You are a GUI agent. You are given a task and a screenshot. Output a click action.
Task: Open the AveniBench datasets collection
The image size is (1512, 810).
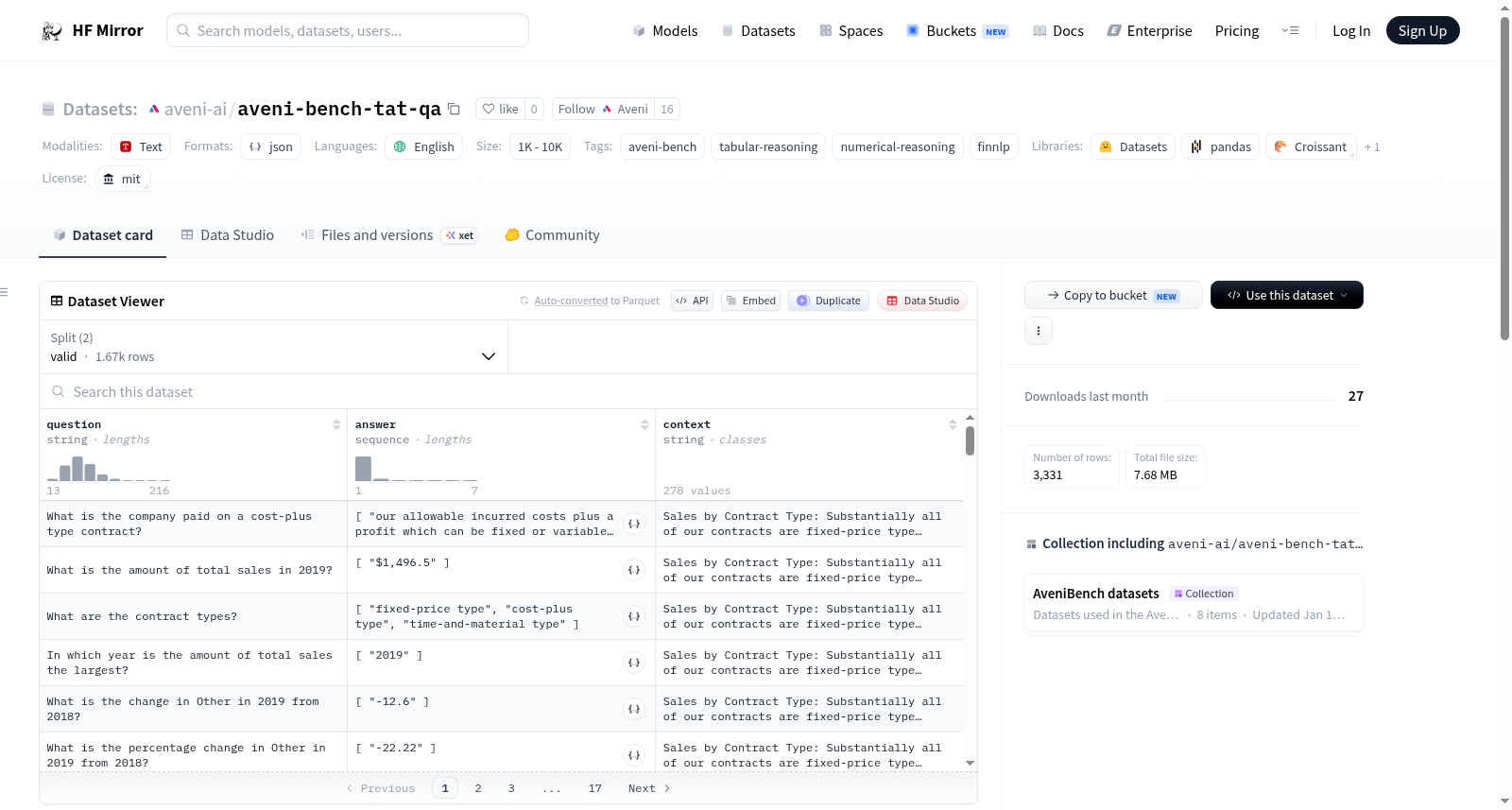click(1194, 604)
